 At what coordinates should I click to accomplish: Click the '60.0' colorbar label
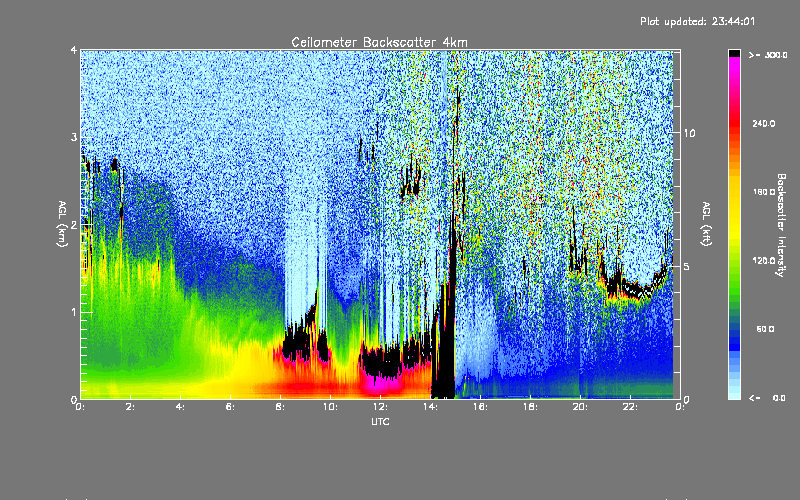tap(765, 329)
